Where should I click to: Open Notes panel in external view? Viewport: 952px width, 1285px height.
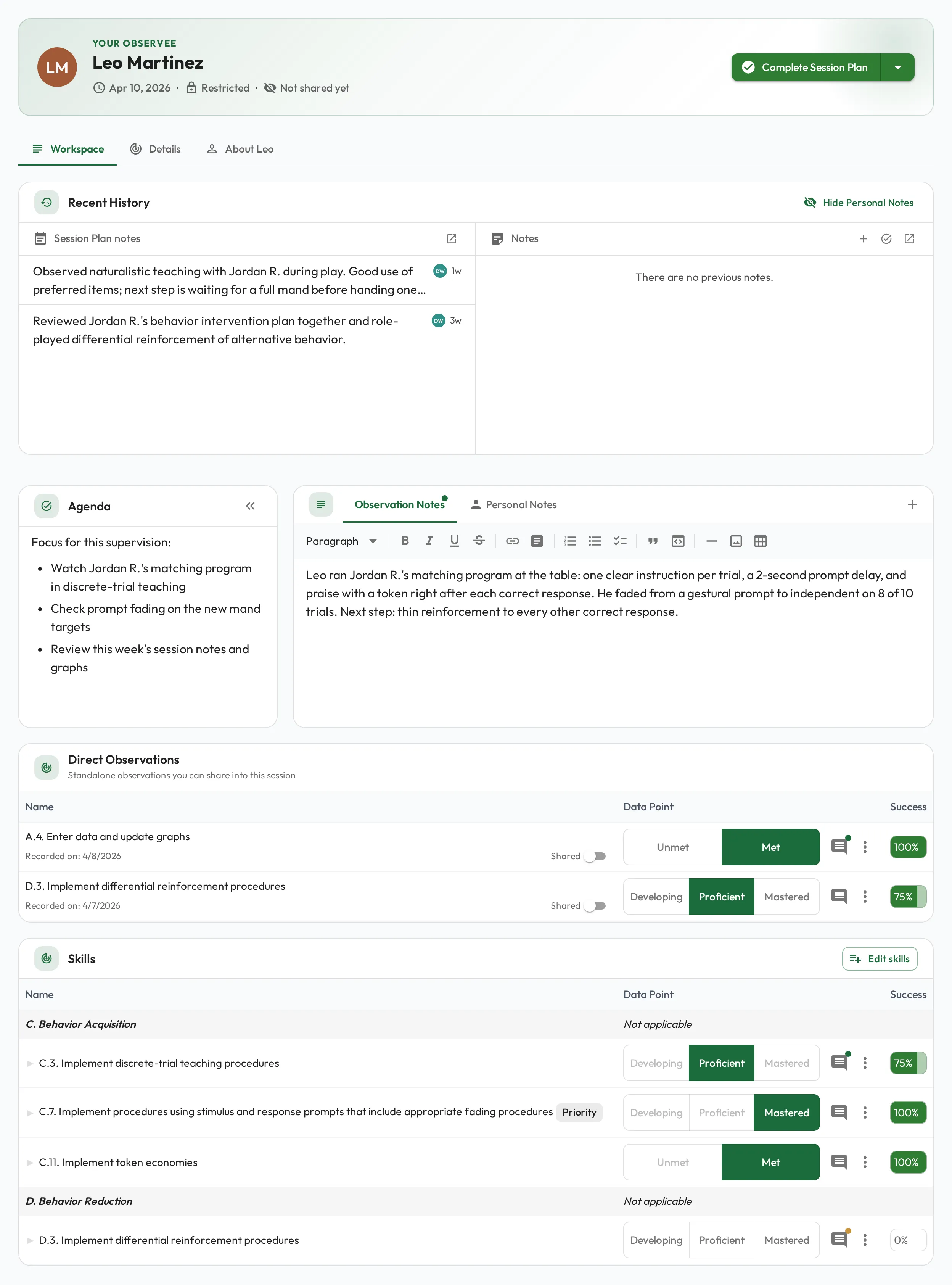click(x=909, y=239)
